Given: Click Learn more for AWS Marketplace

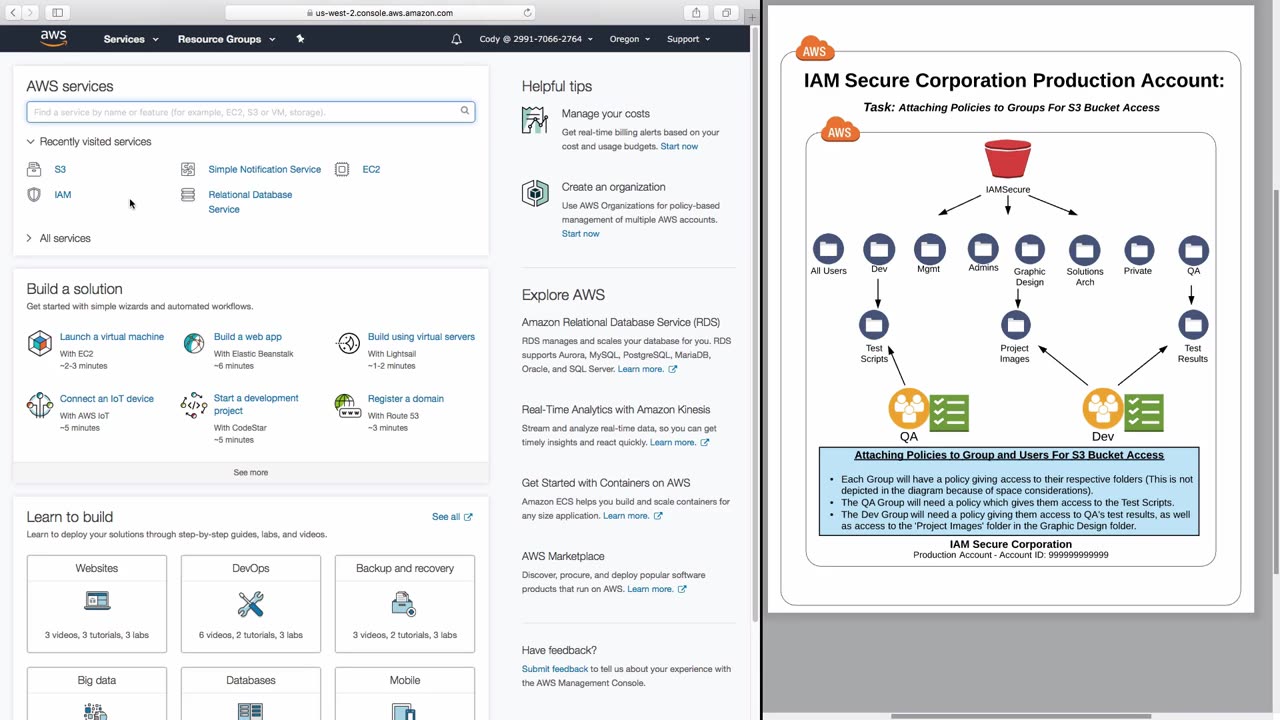Looking at the screenshot, I should pos(656,589).
